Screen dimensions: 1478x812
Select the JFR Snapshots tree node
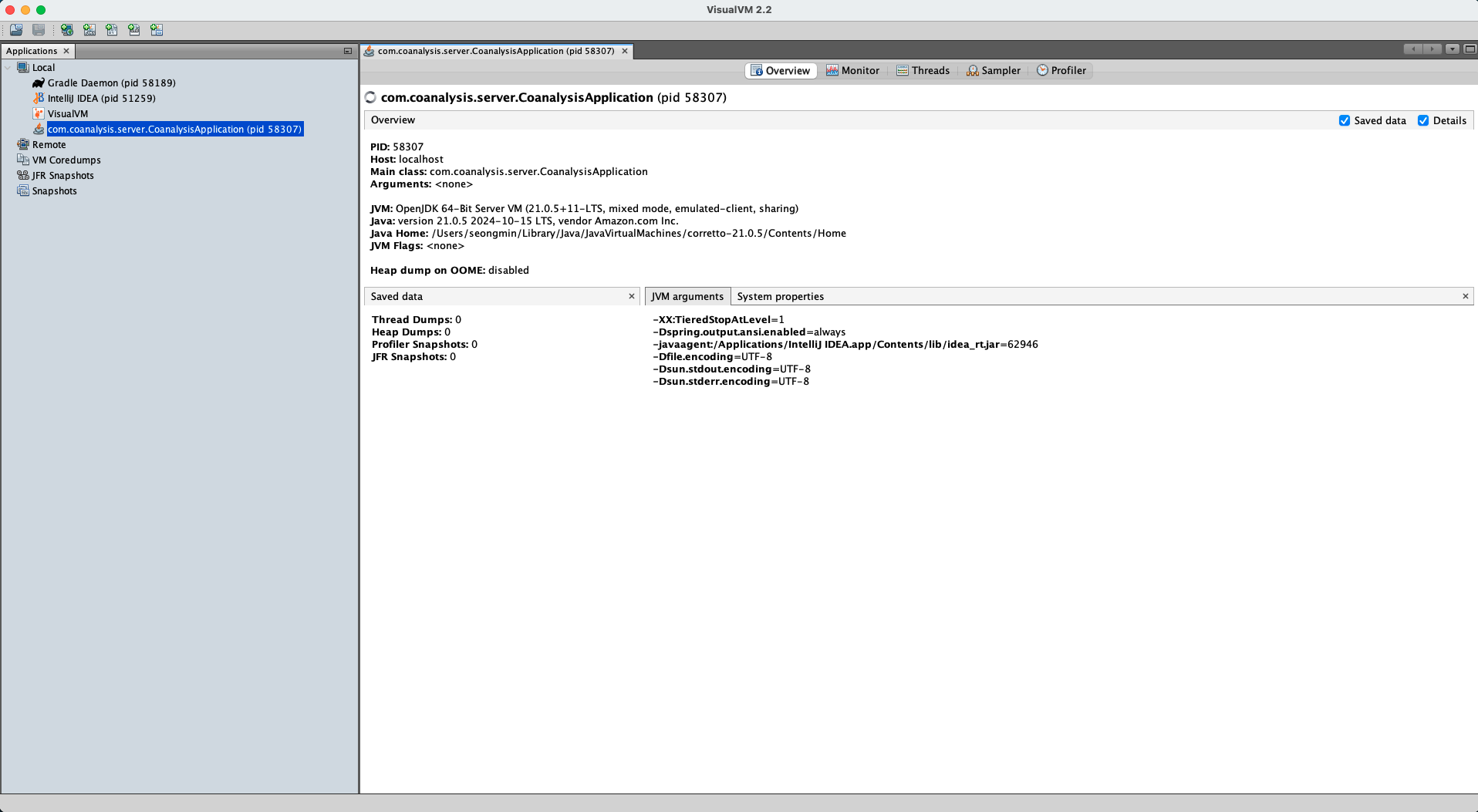(x=62, y=176)
